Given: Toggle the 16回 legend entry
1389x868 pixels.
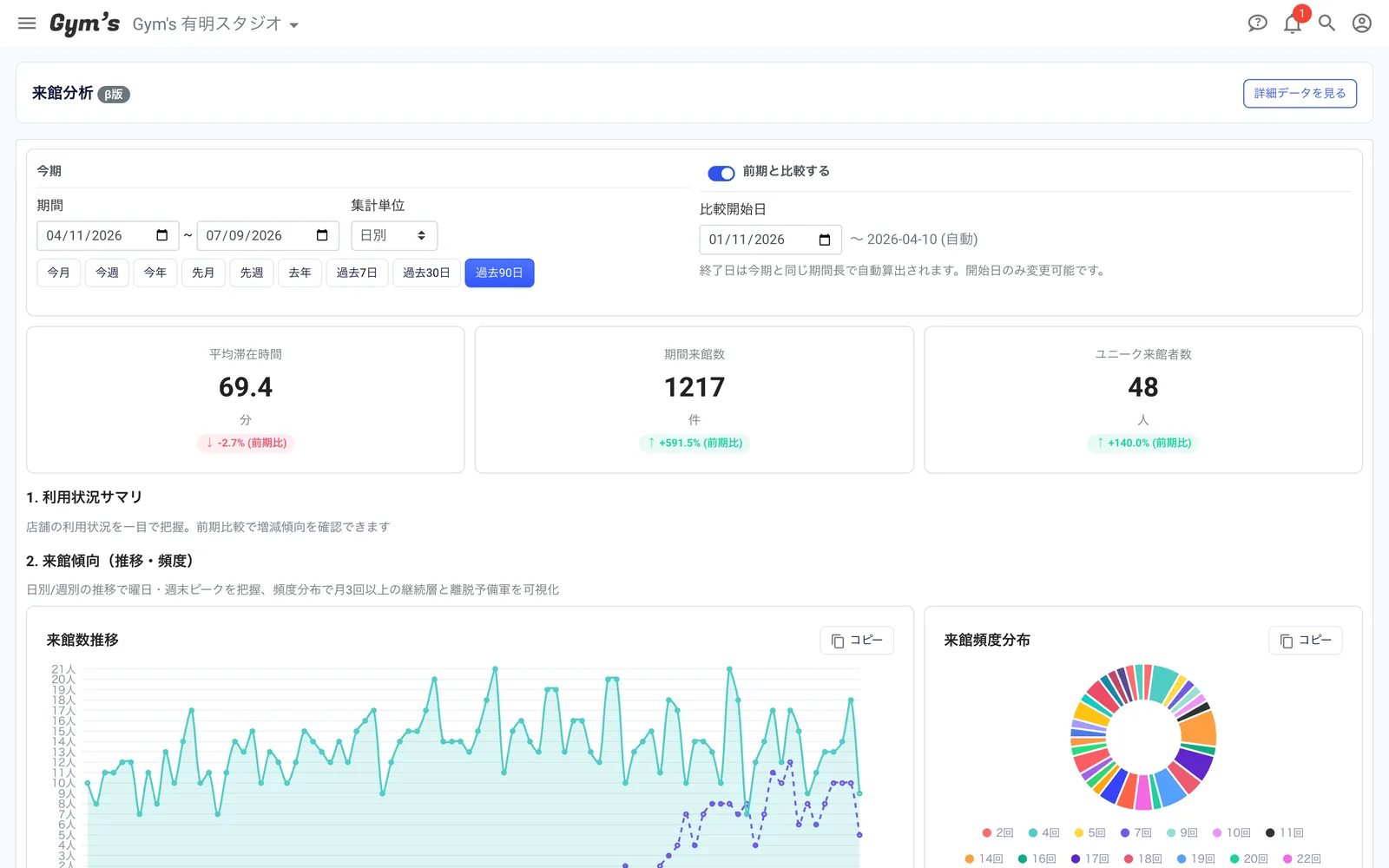Looking at the screenshot, I should coord(1037,858).
